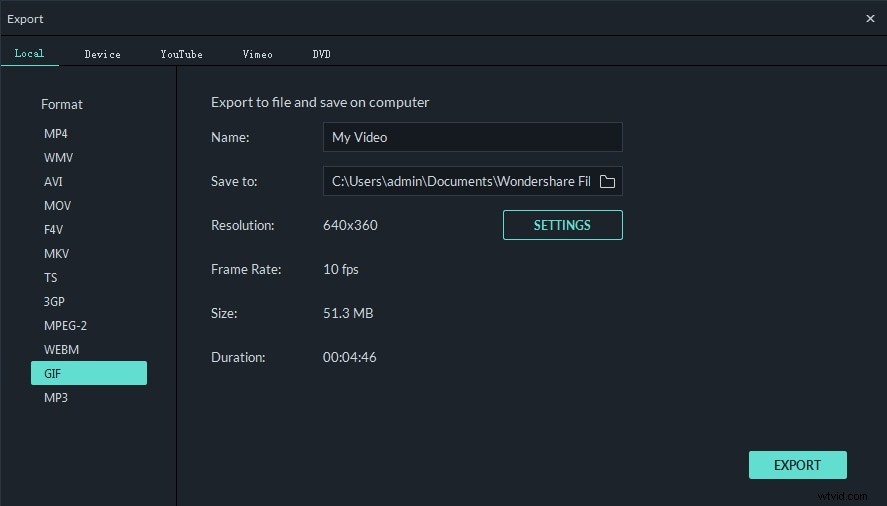
Task: Open the Vimeo export tab
Action: click(257, 54)
